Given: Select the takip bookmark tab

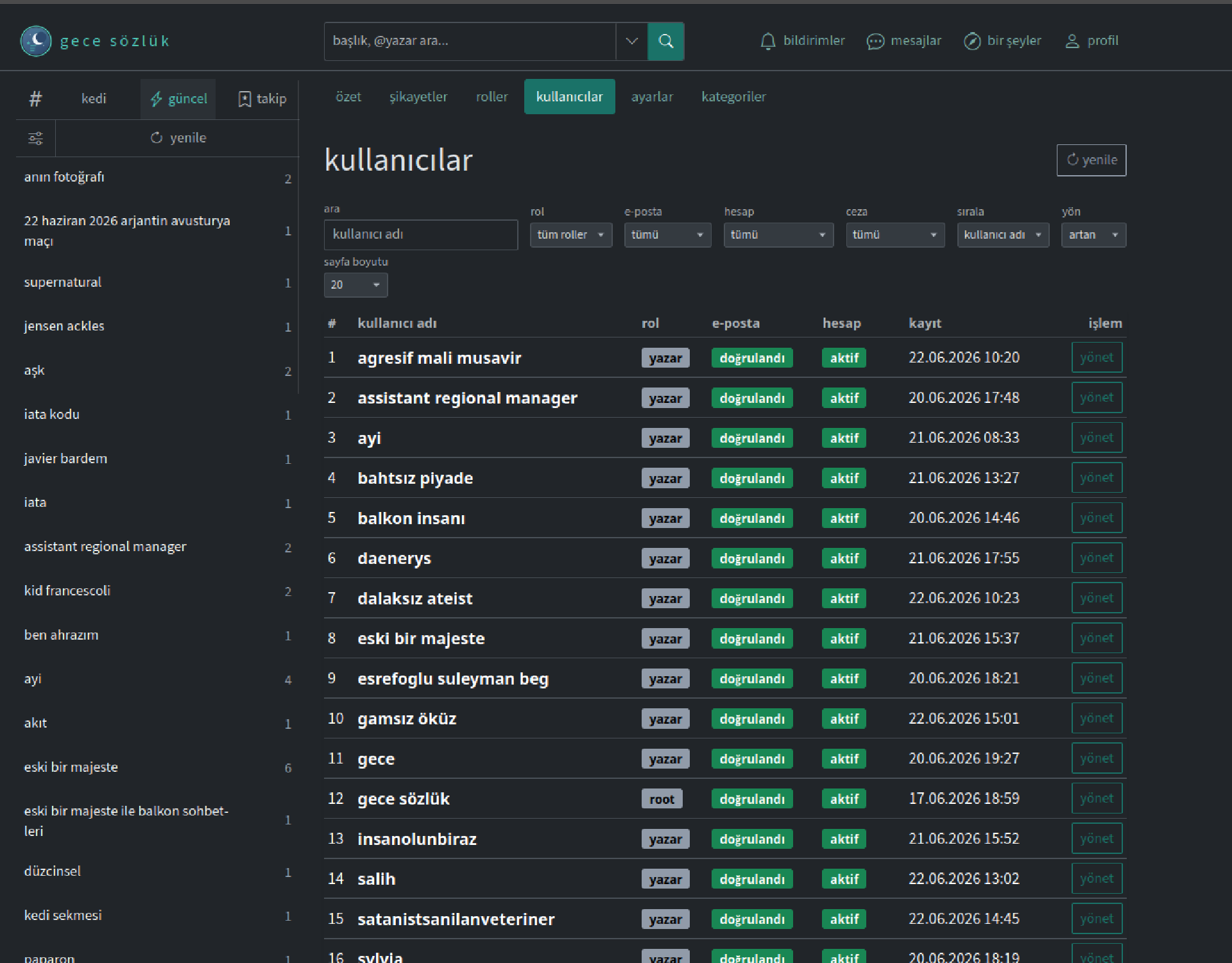Looking at the screenshot, I should 262,99.
